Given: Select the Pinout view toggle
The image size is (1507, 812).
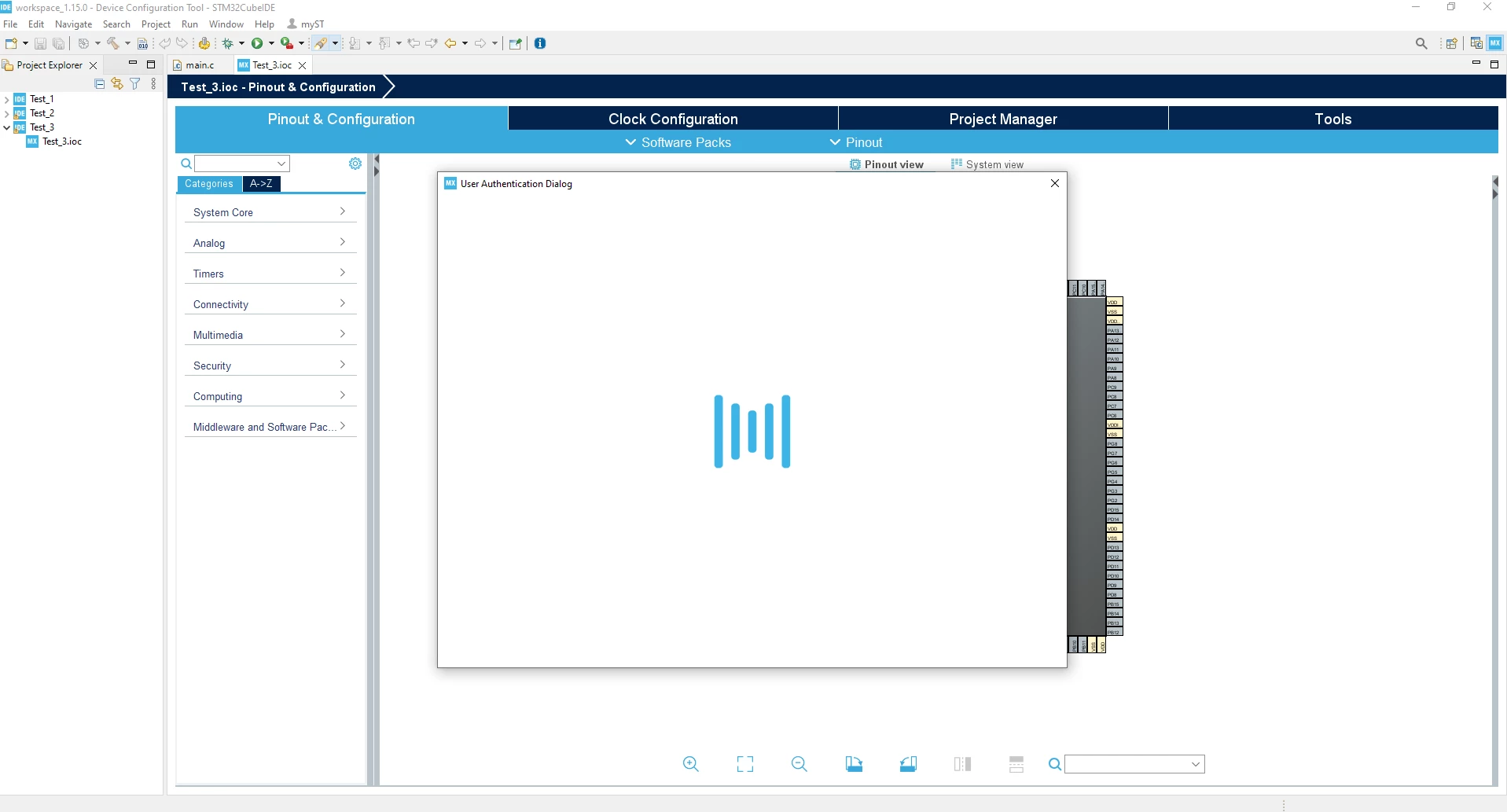Looking at the screenshot, I should 887,164.
